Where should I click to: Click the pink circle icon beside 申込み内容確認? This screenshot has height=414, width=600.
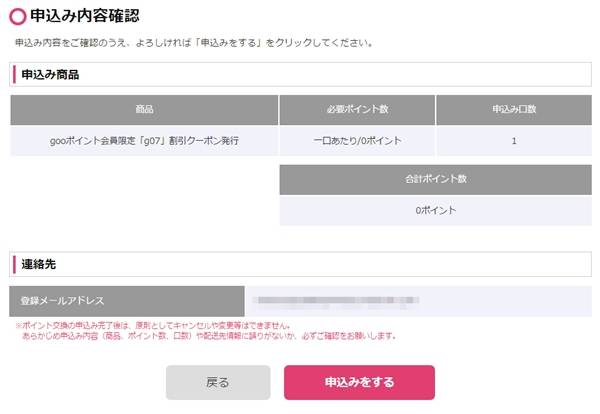(x=18, y=16)
